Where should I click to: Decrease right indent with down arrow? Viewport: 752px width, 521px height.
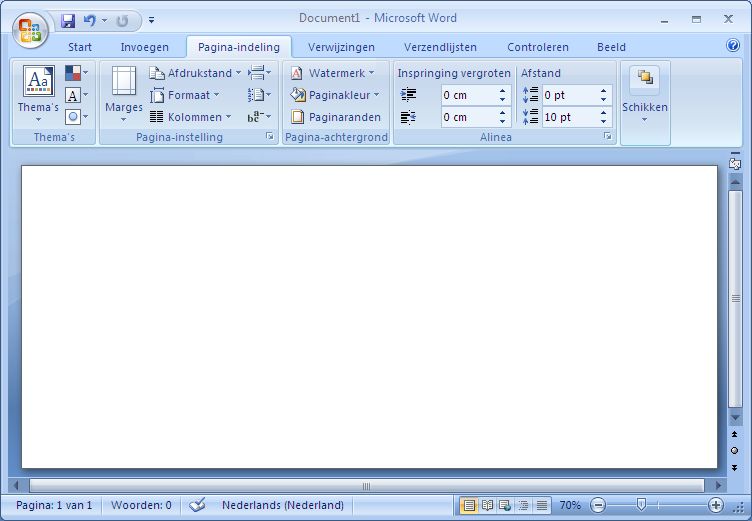[502, 121]
